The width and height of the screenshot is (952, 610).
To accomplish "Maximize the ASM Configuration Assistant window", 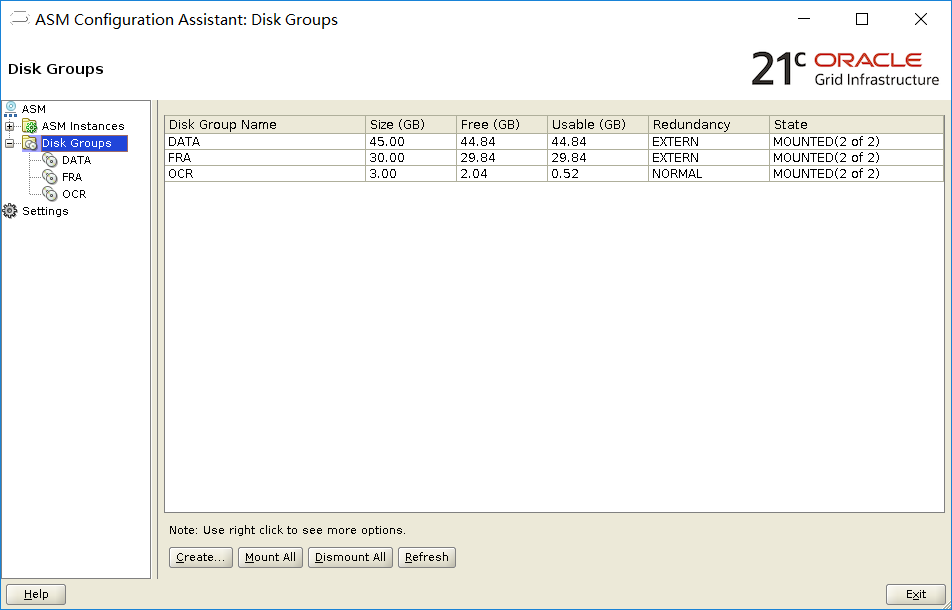I will [x=862, y=19].
